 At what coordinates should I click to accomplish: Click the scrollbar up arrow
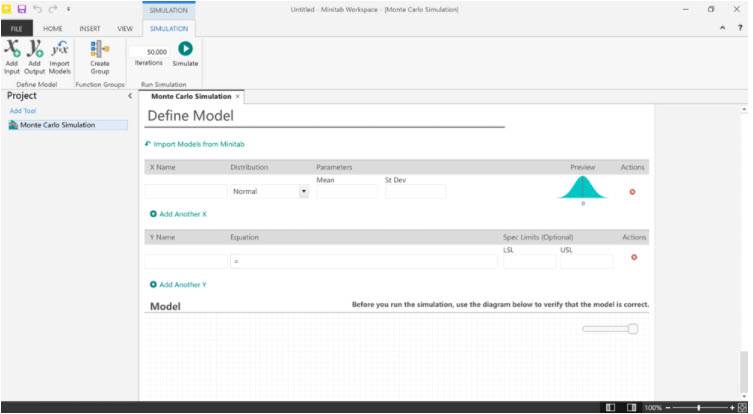tap(744, 110)
